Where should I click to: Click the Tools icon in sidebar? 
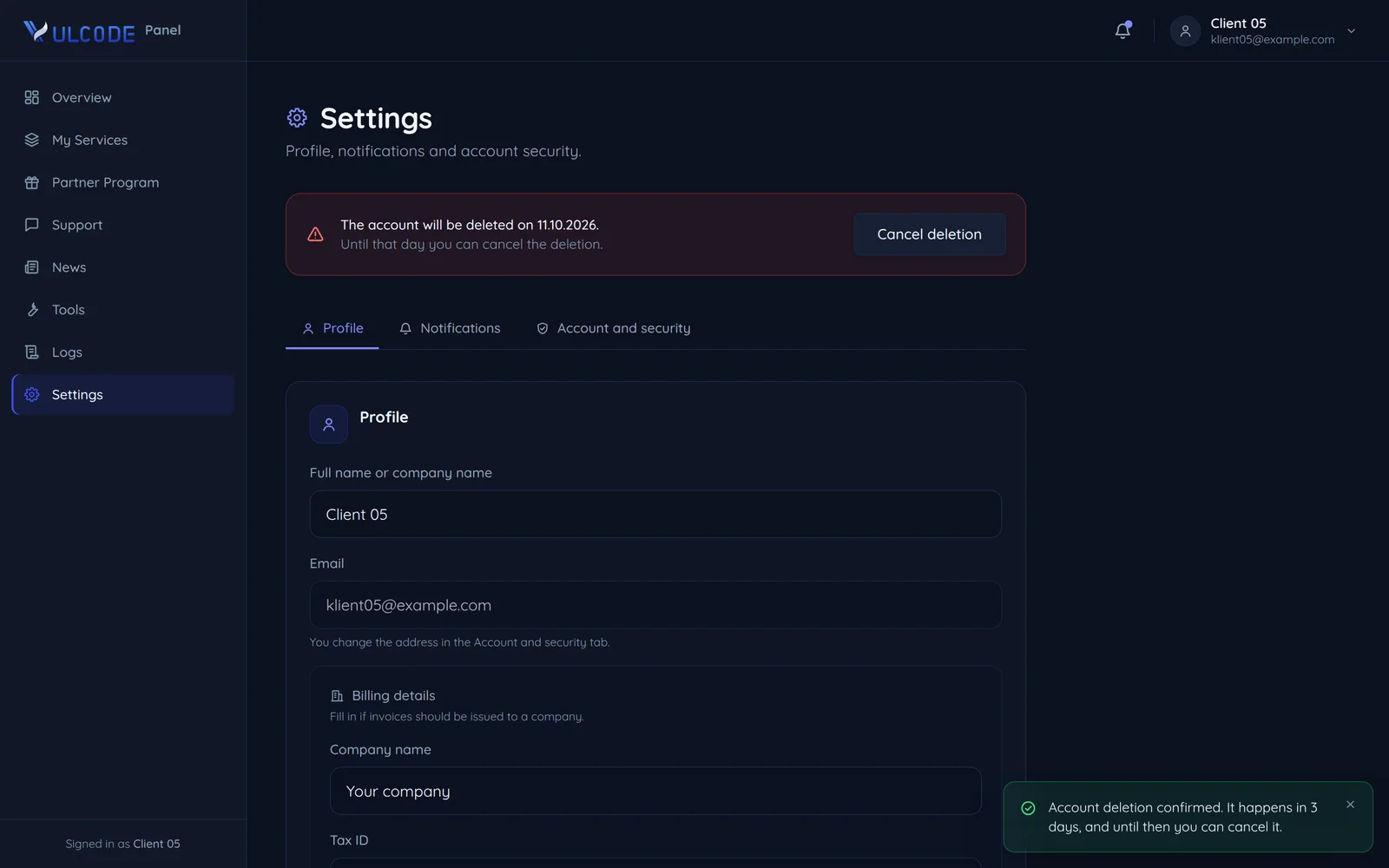32,310
